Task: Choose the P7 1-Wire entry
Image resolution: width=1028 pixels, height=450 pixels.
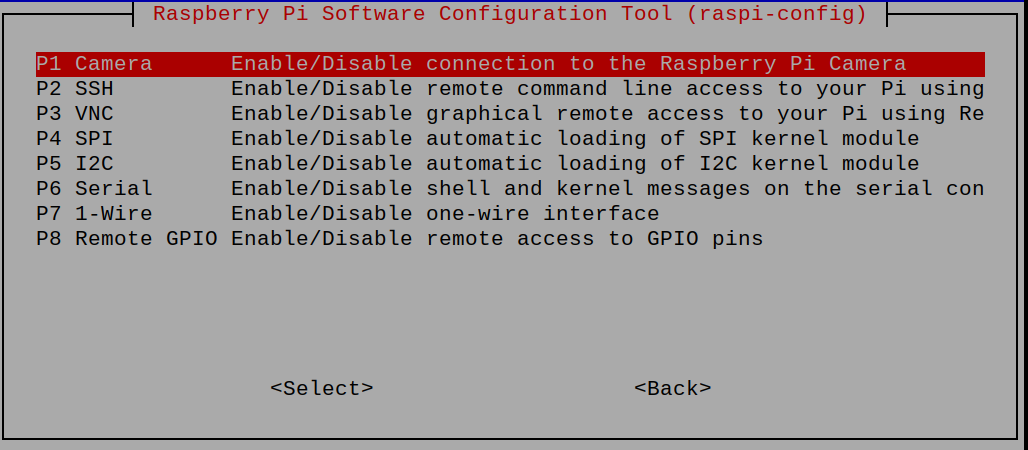Action: 94,214
